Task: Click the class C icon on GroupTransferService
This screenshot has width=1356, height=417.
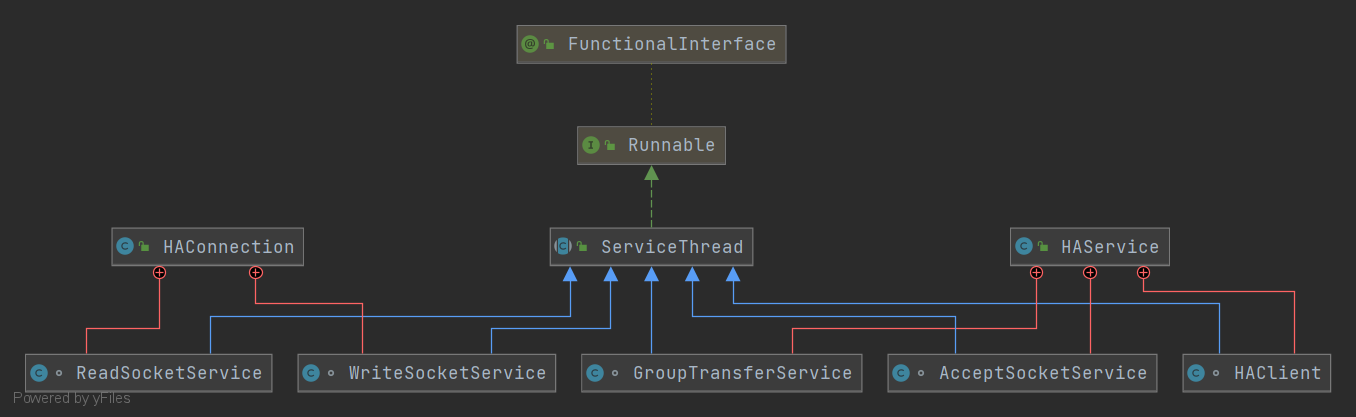Action: point(594,373)
